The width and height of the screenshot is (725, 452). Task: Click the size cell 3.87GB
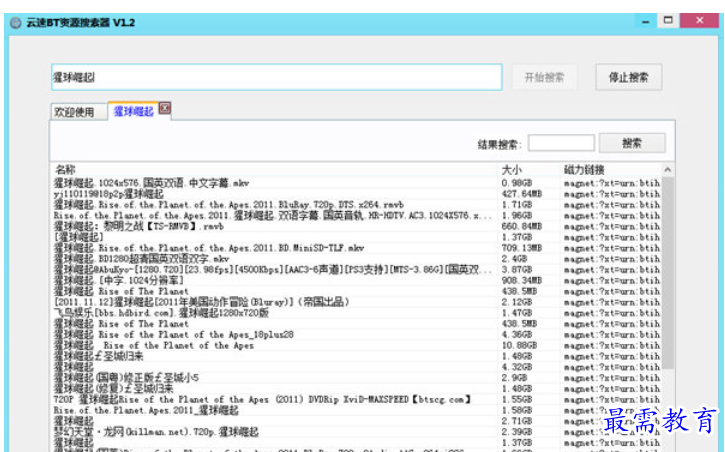(517, 269)
